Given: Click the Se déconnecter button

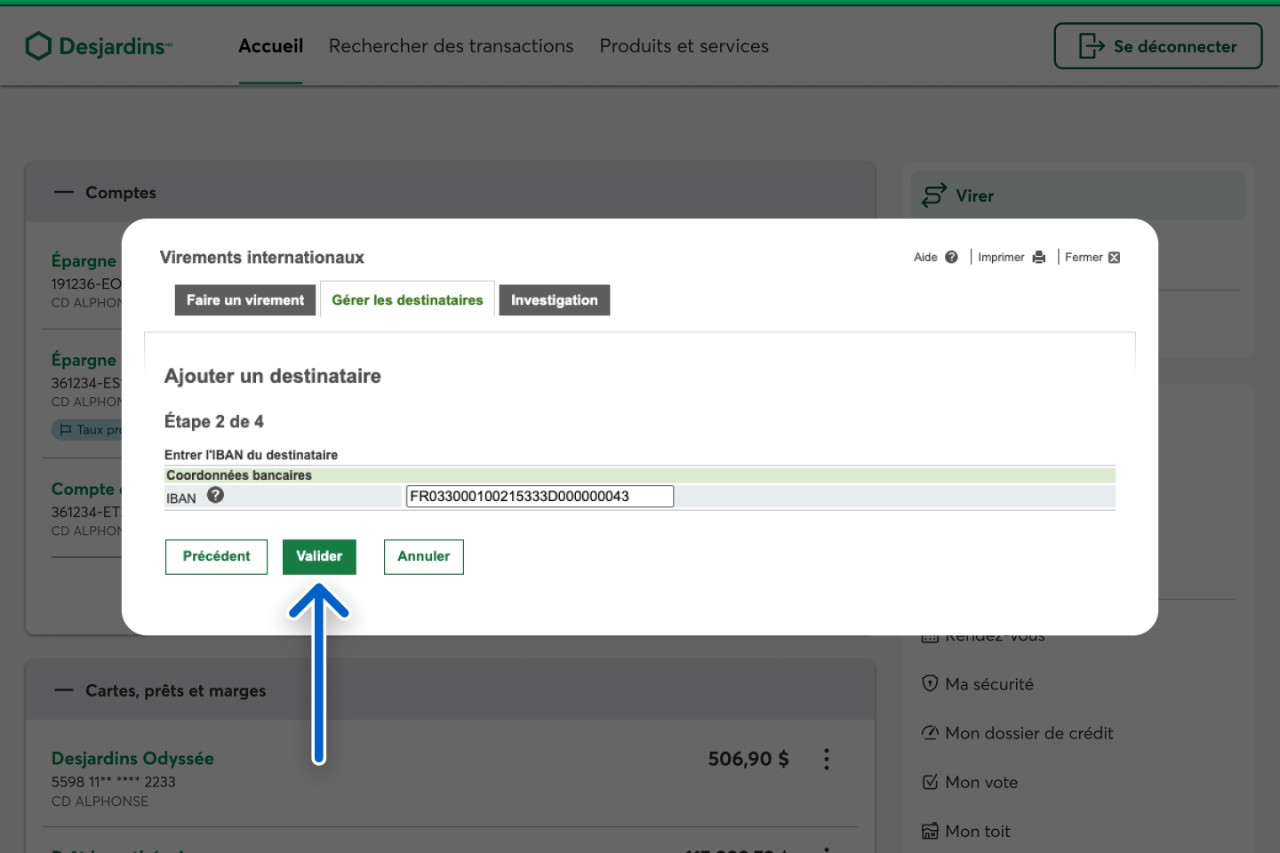Looking at the screenshot, I should 1158,46.
